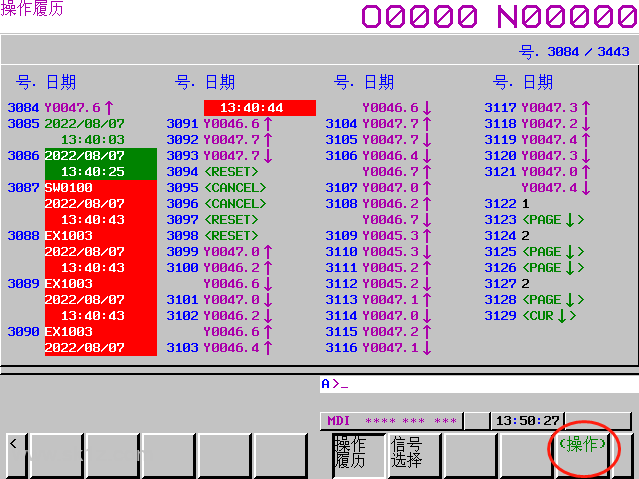Select entry 3117 Y0047.3 rising

pos(538,108)
